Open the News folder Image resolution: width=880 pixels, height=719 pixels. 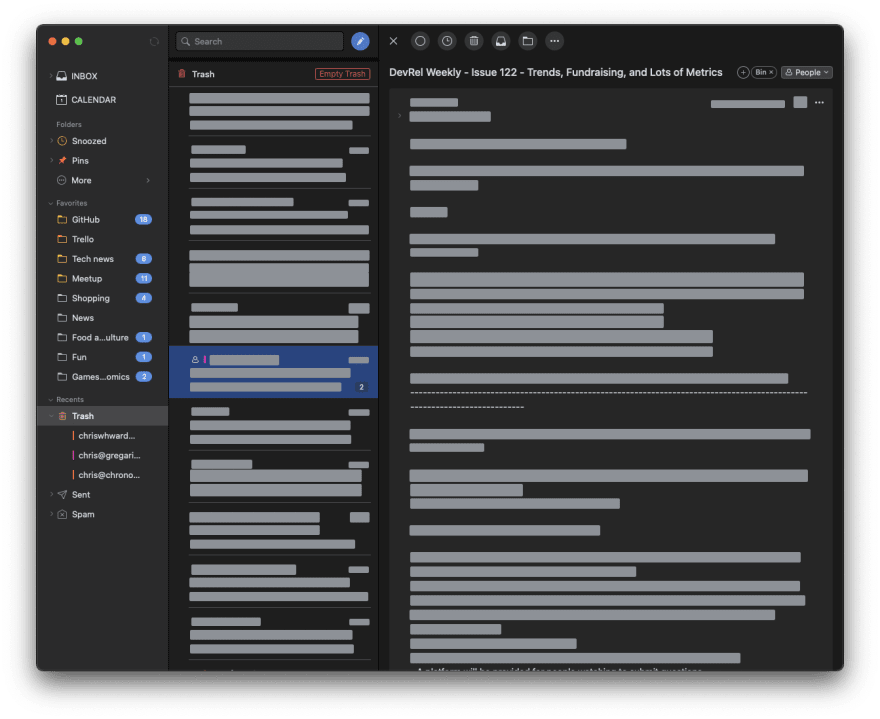[x=82, y=318]
